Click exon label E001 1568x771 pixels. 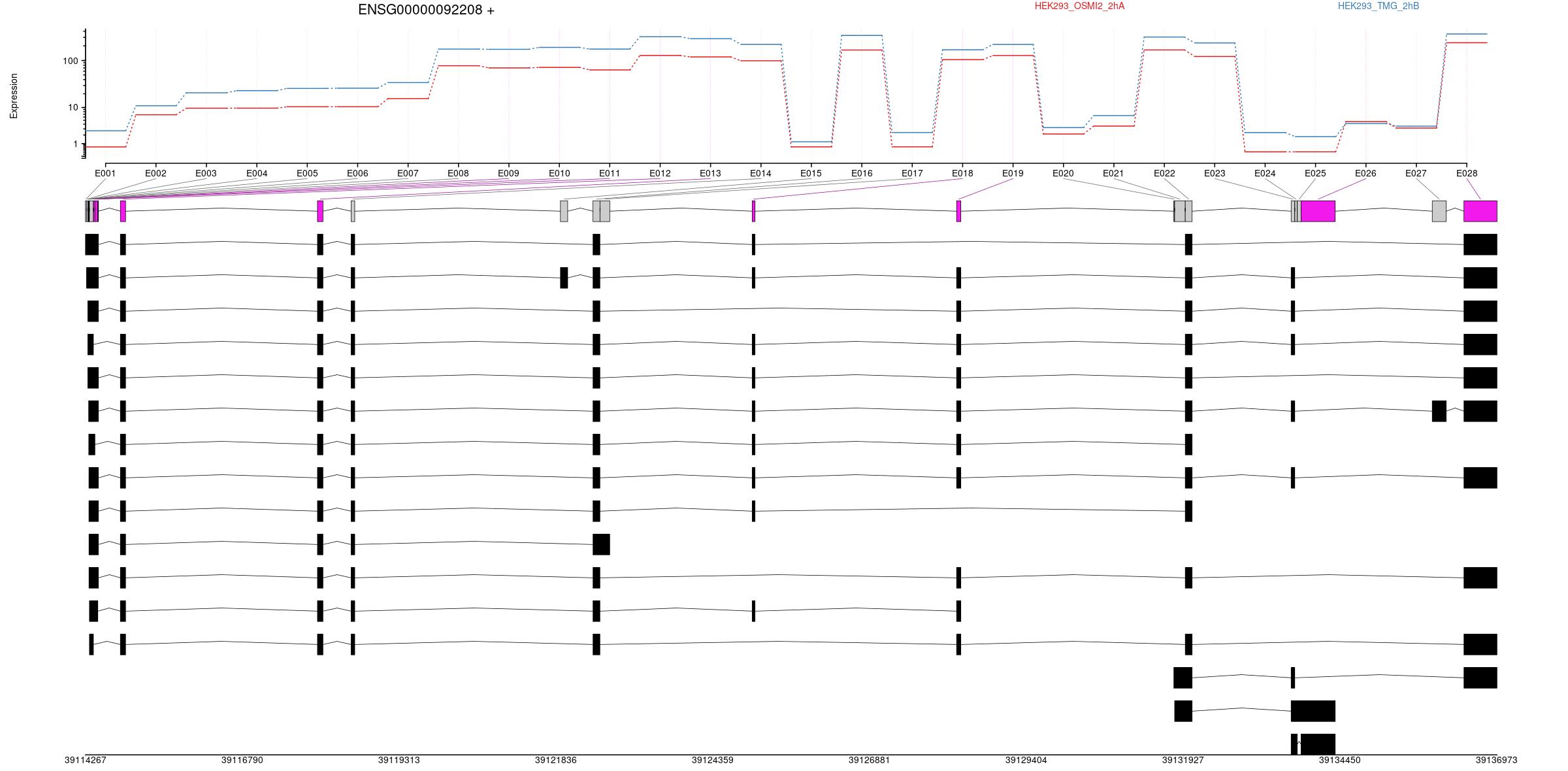pos(105,173)
